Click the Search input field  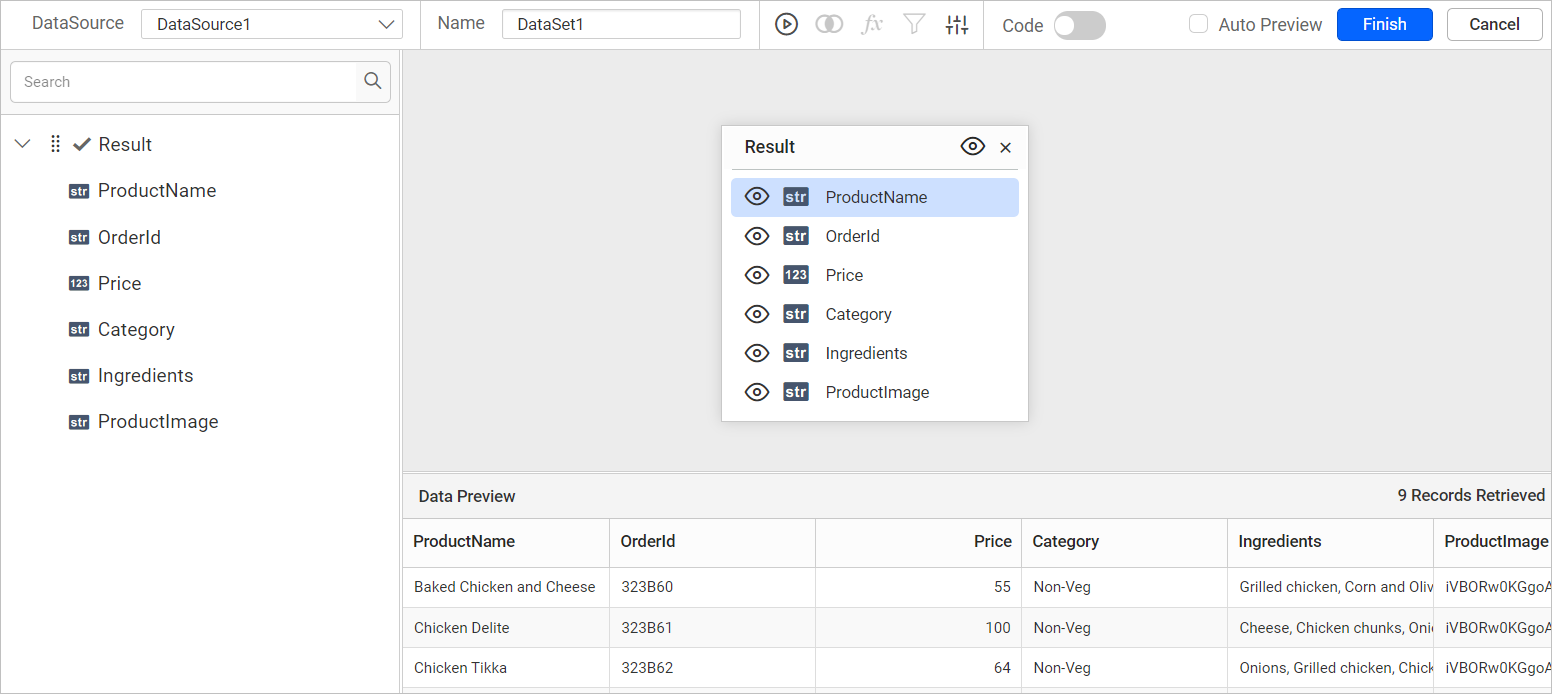tap(184, 82)
